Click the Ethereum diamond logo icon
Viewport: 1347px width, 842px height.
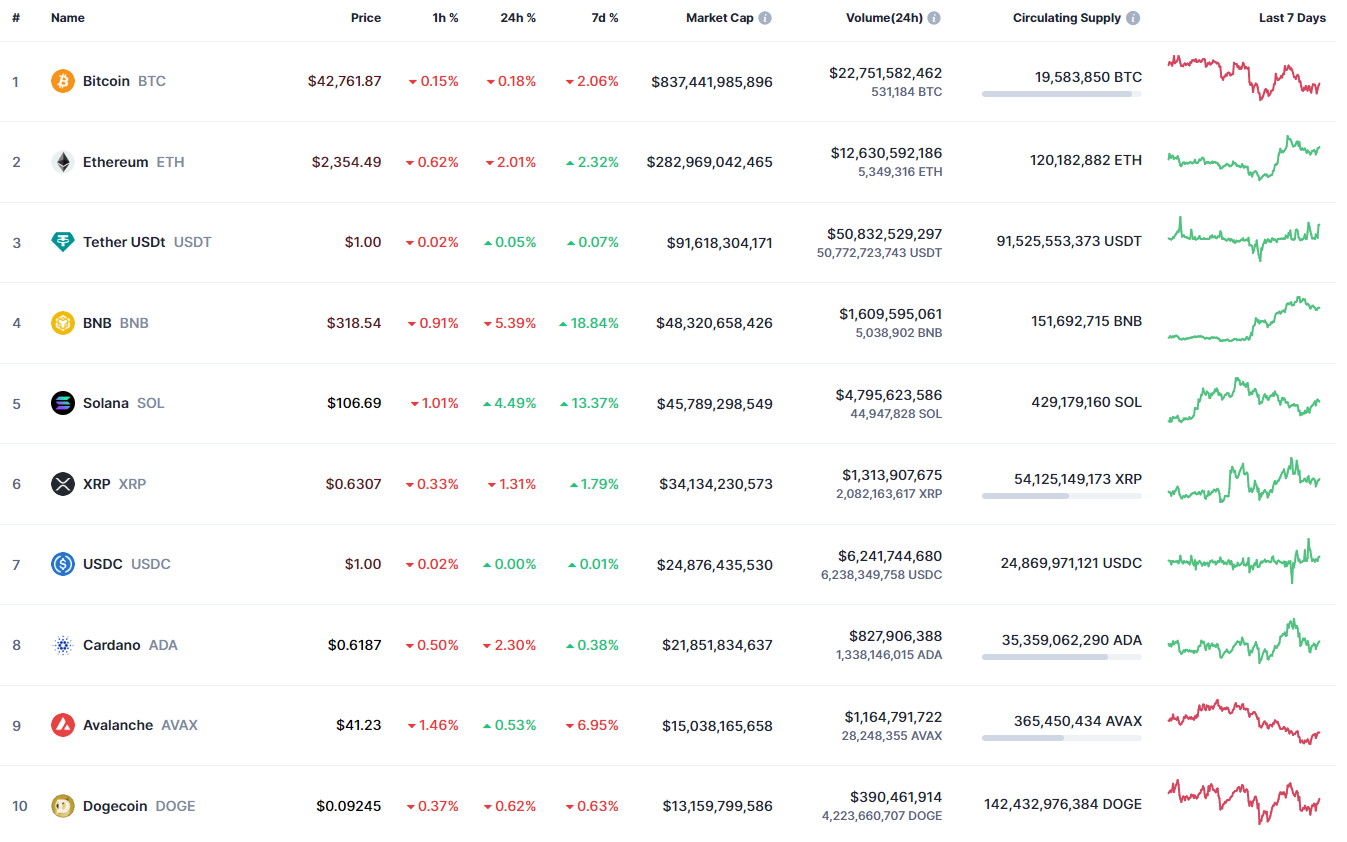click(63, 162)
